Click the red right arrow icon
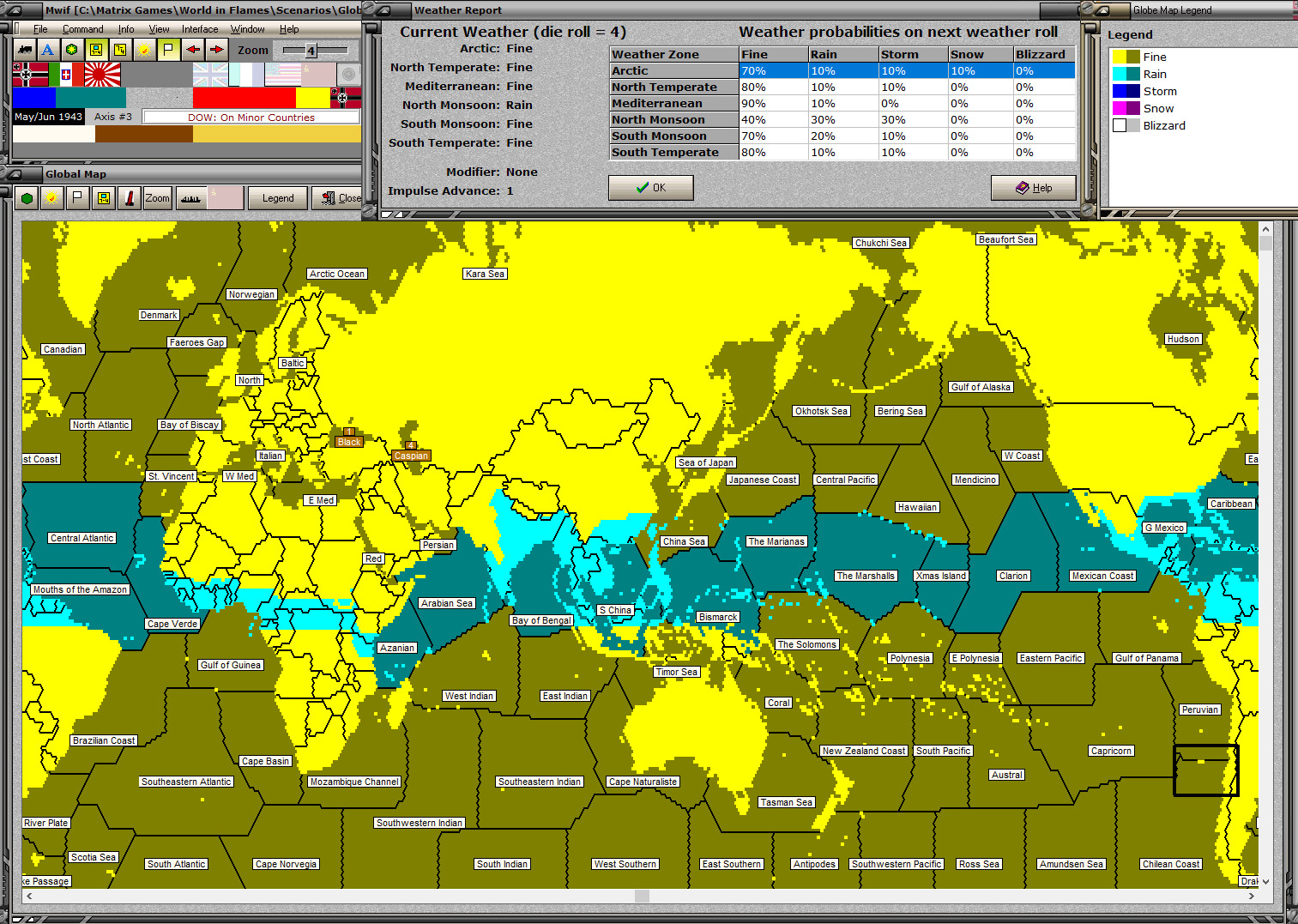 (217, 50)
